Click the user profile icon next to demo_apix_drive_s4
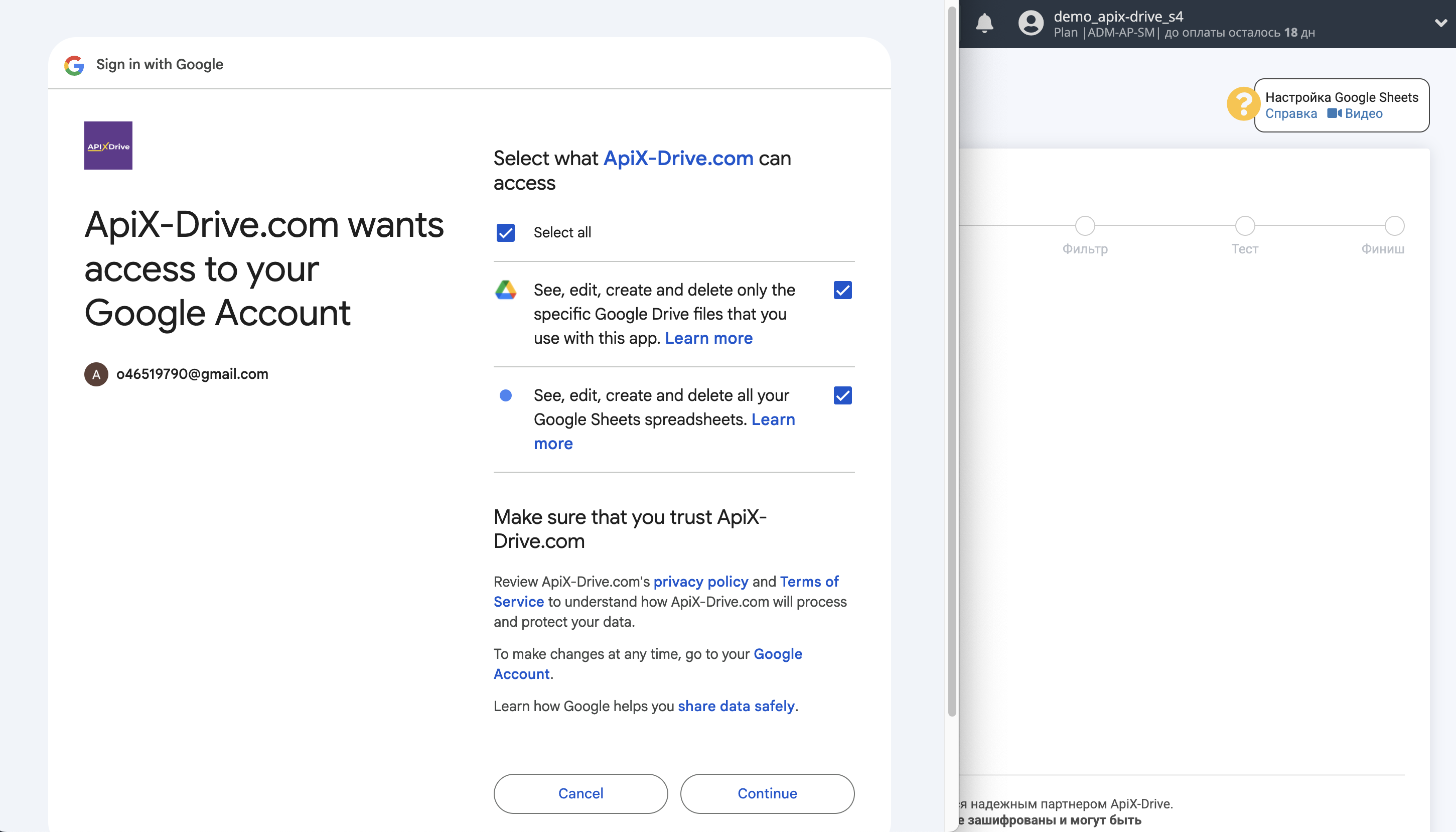Screen dimensions: 1456x832 1031,22
